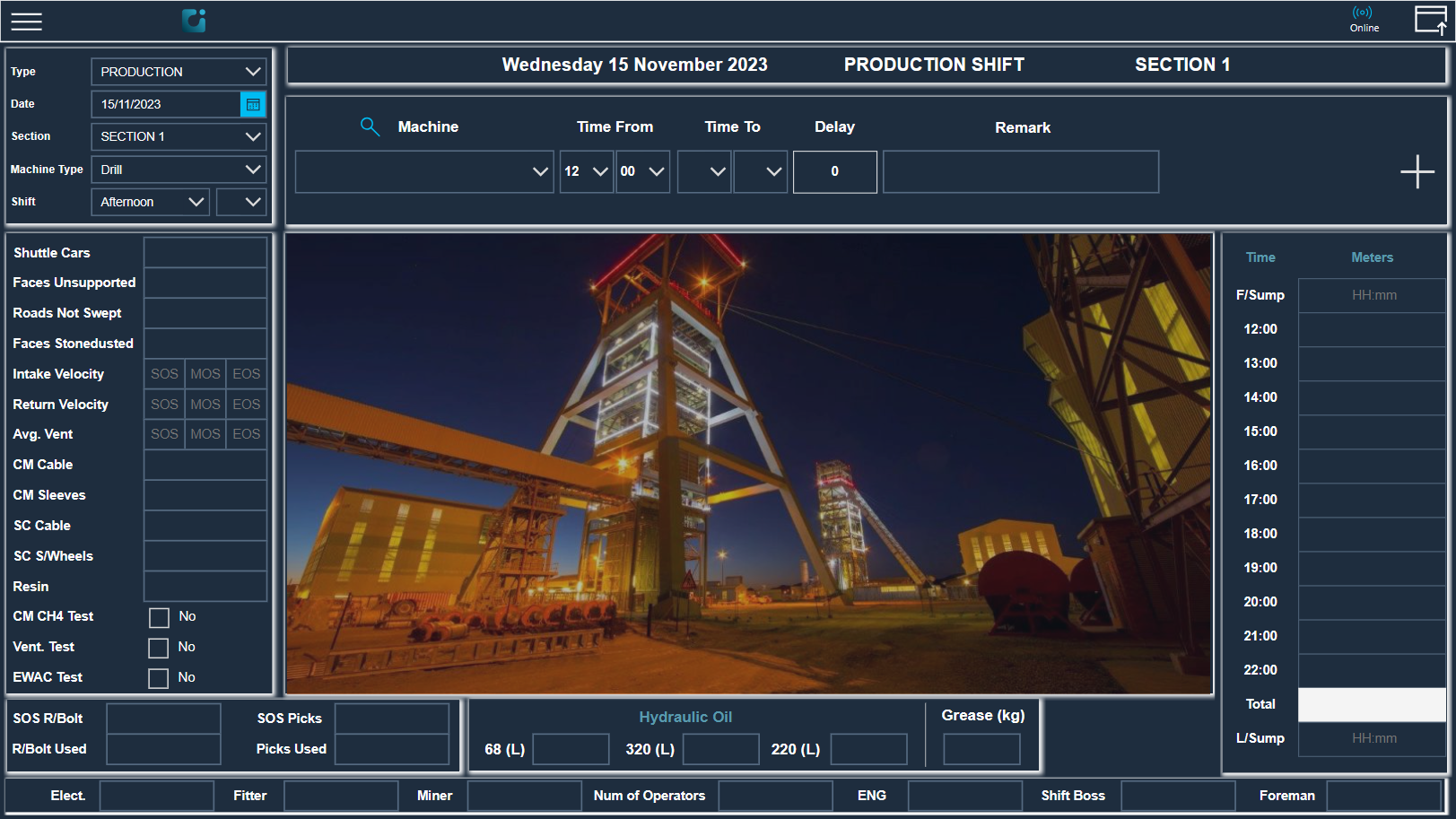
Task: Enable the Vent. Test checkbox
Action: click(x=159, y=648)
